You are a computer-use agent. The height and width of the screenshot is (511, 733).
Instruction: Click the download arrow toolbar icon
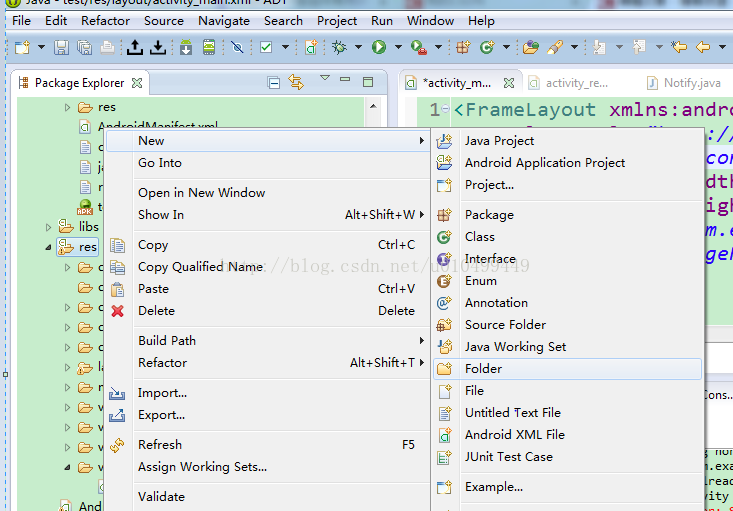(x=158, y=47)
